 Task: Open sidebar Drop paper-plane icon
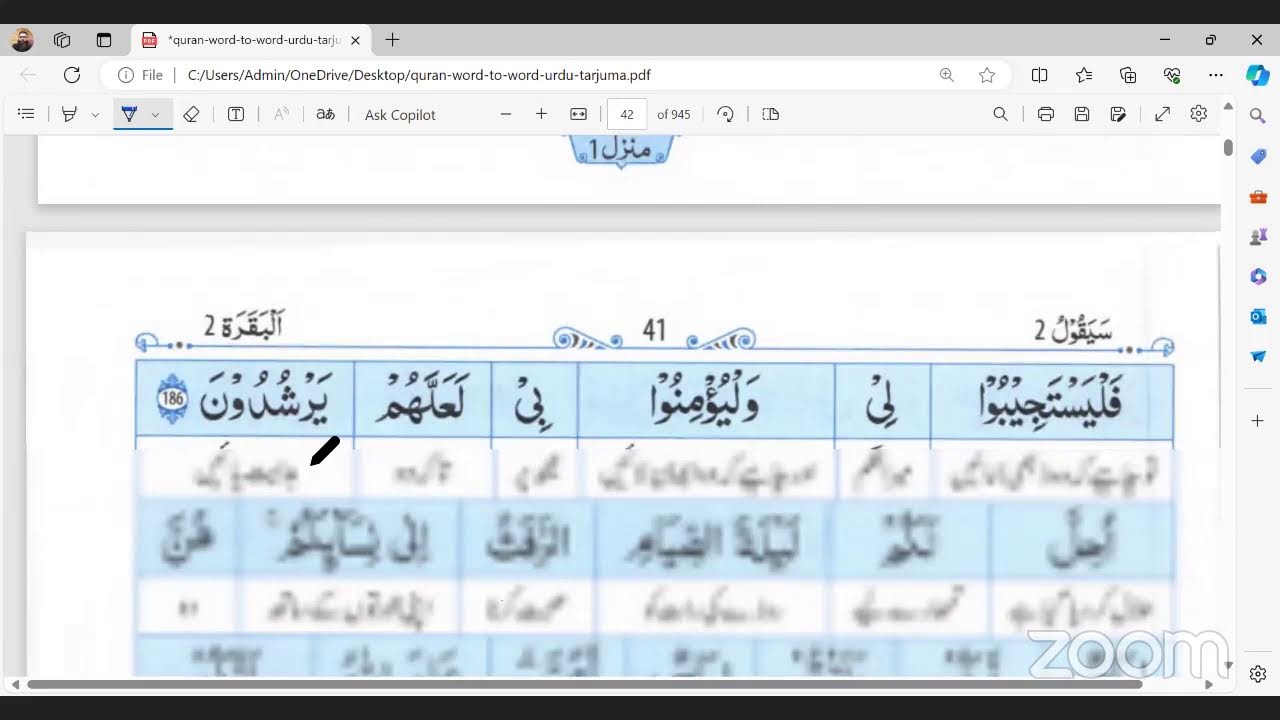point(1258,356)
